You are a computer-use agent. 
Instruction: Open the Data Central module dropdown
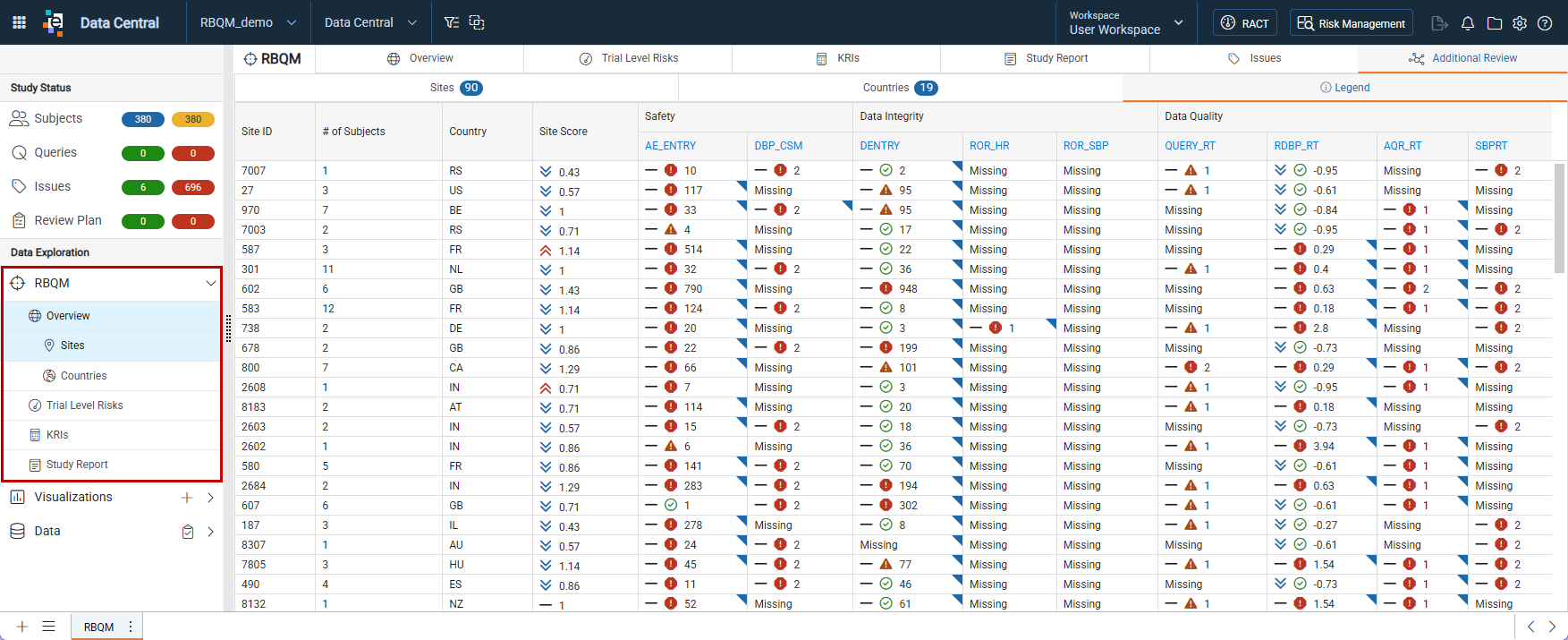(x=370, y=22)
